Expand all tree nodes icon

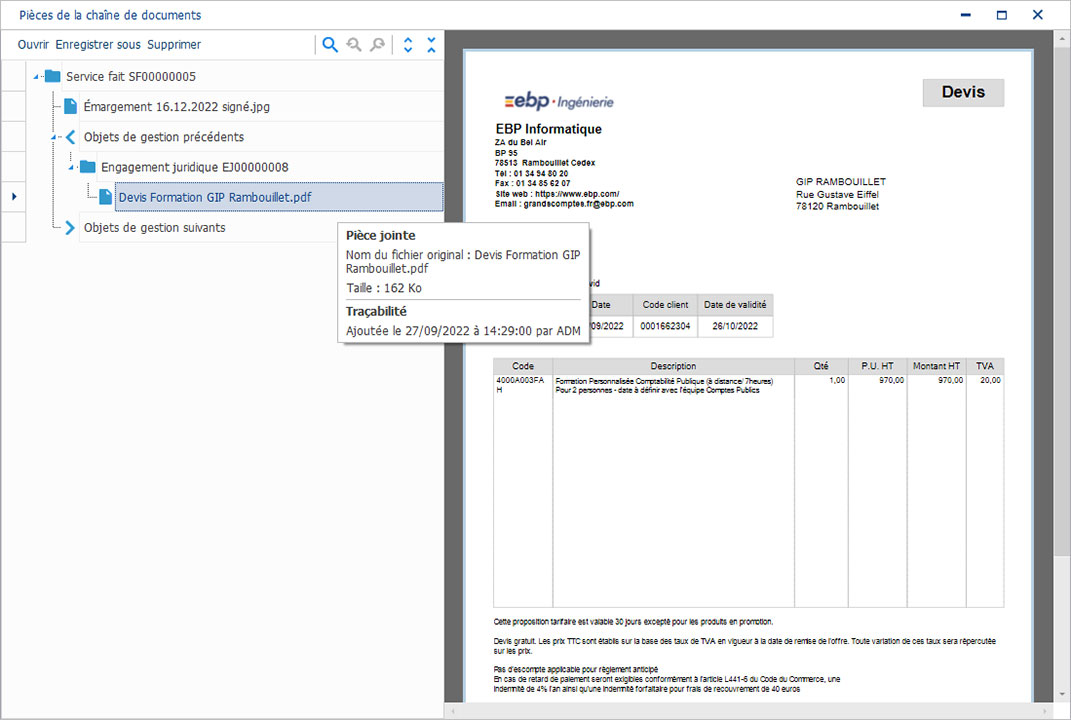click(408, 45)
